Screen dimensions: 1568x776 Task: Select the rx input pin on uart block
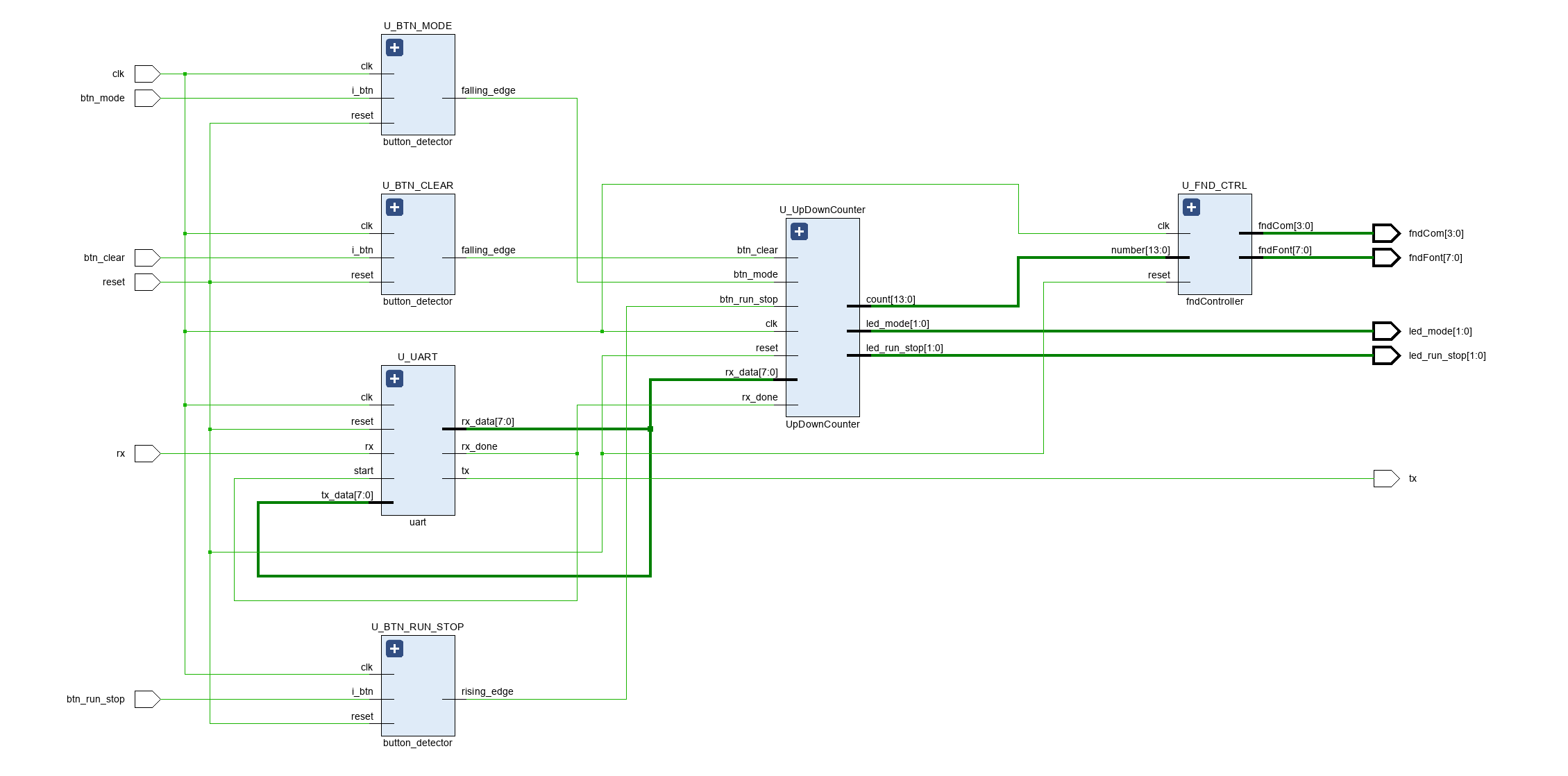pyautogui.click(x=369, y=446)
